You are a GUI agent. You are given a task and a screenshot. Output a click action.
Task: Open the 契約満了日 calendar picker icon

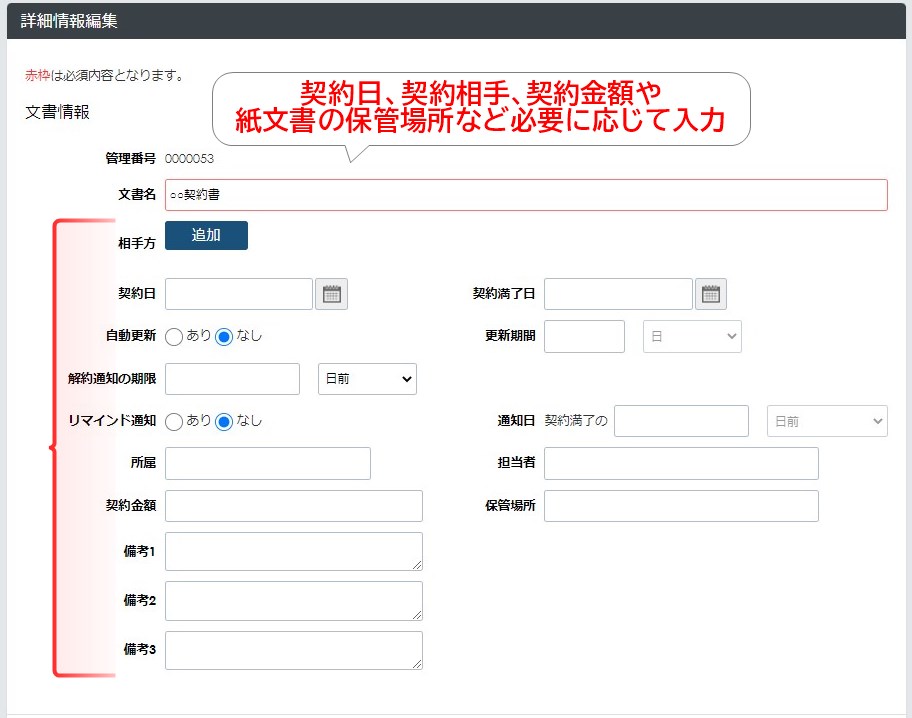point(711,294)
